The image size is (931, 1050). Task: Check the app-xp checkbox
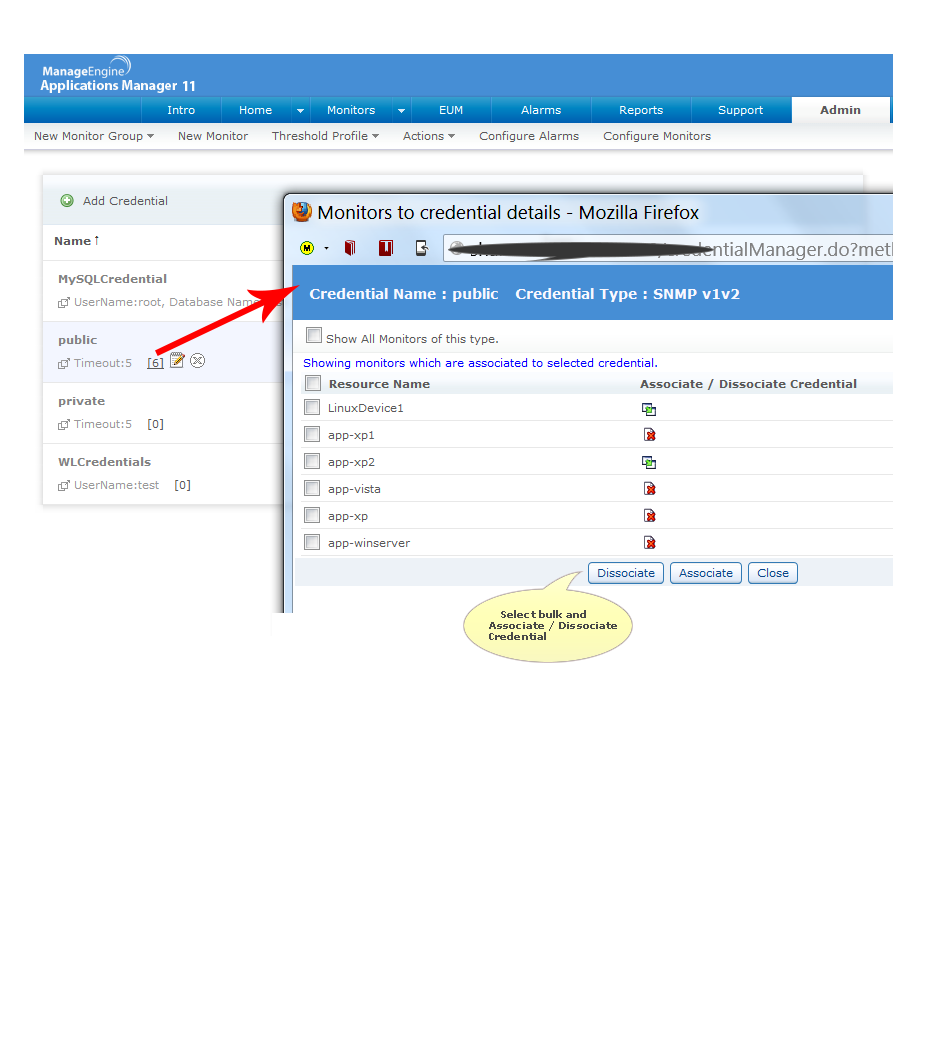pos(312,515)
